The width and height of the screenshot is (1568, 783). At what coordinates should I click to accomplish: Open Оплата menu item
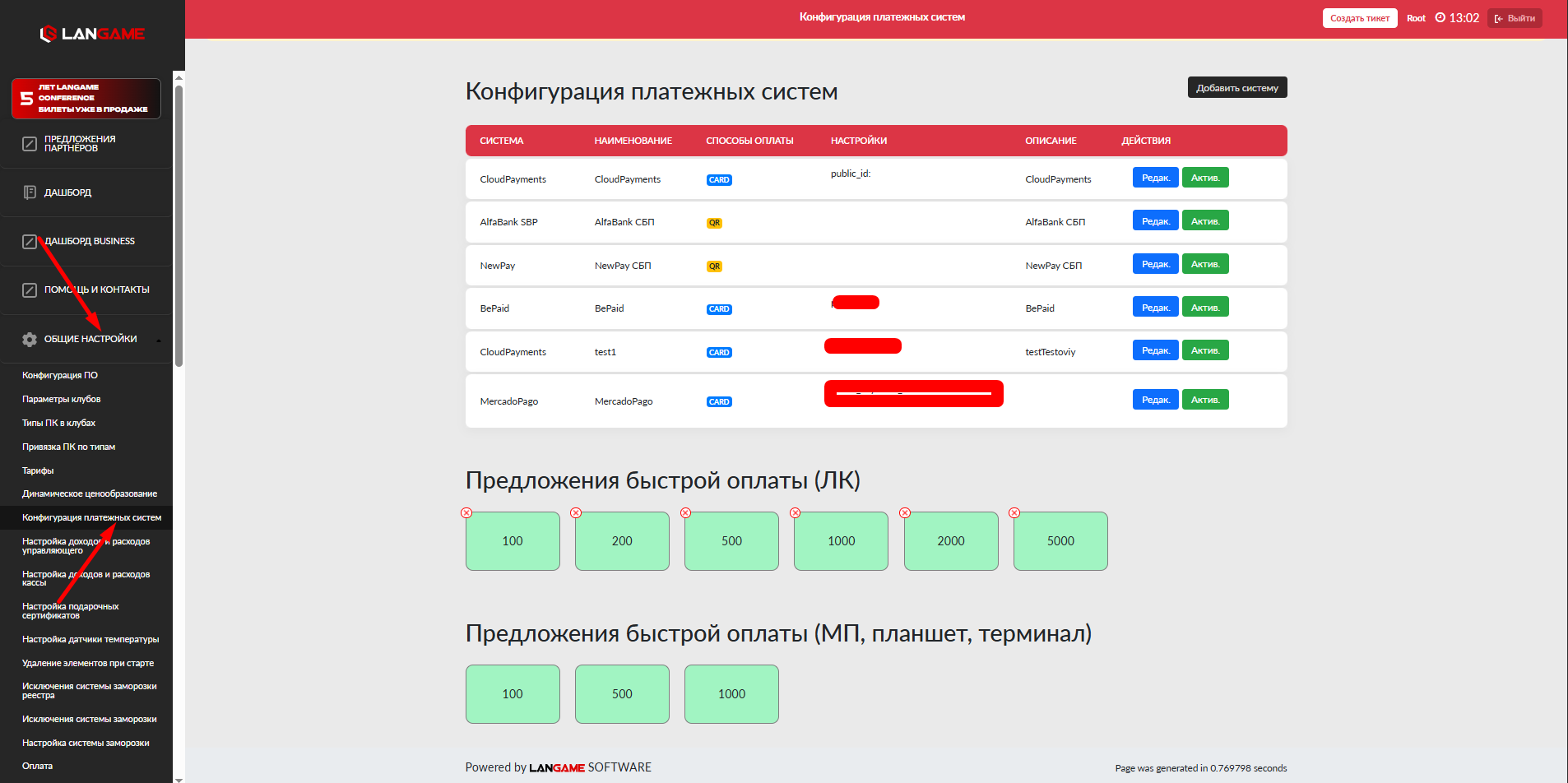pyautogui.click(x=38, y=766)
